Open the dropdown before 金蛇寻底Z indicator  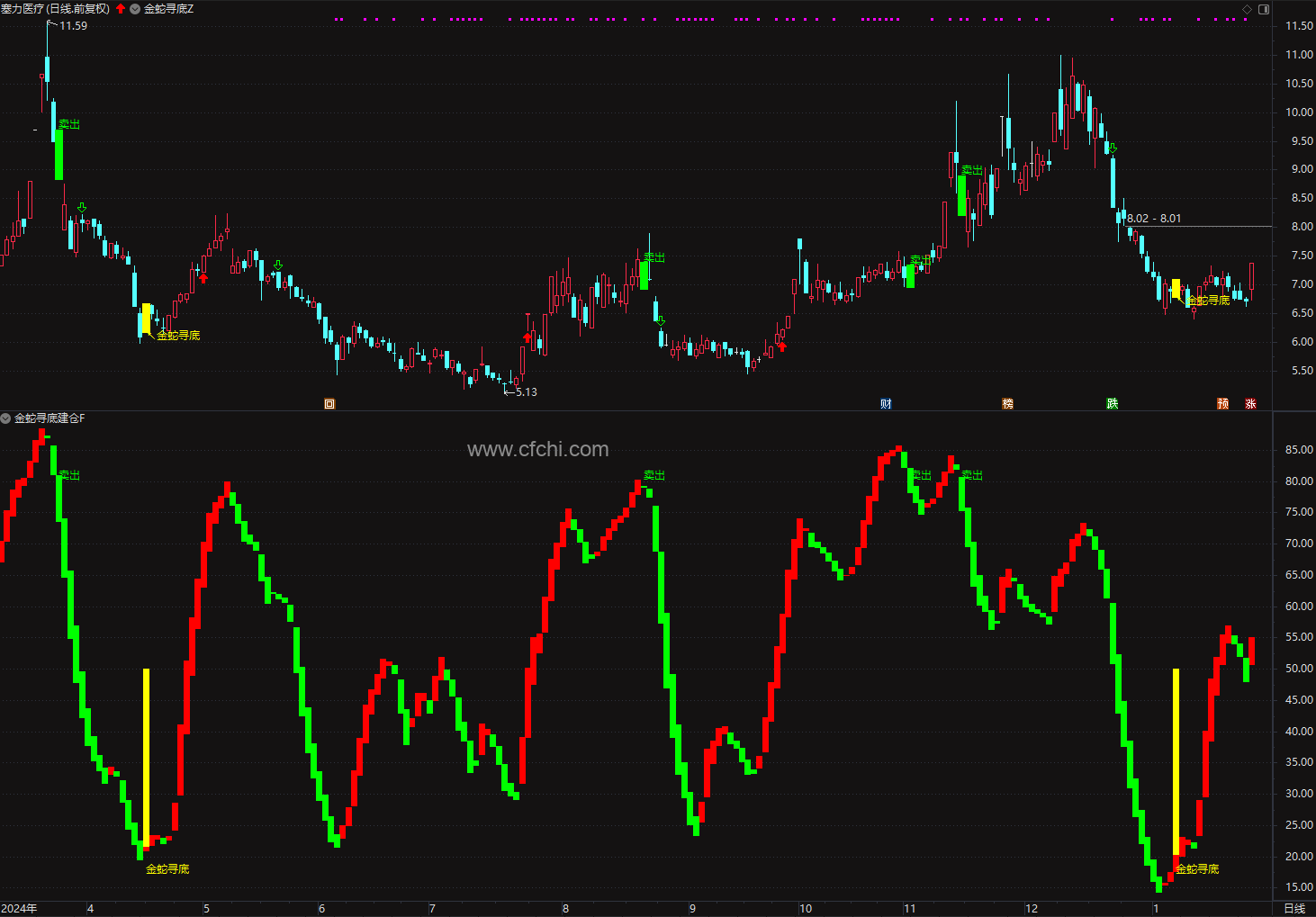135,9
